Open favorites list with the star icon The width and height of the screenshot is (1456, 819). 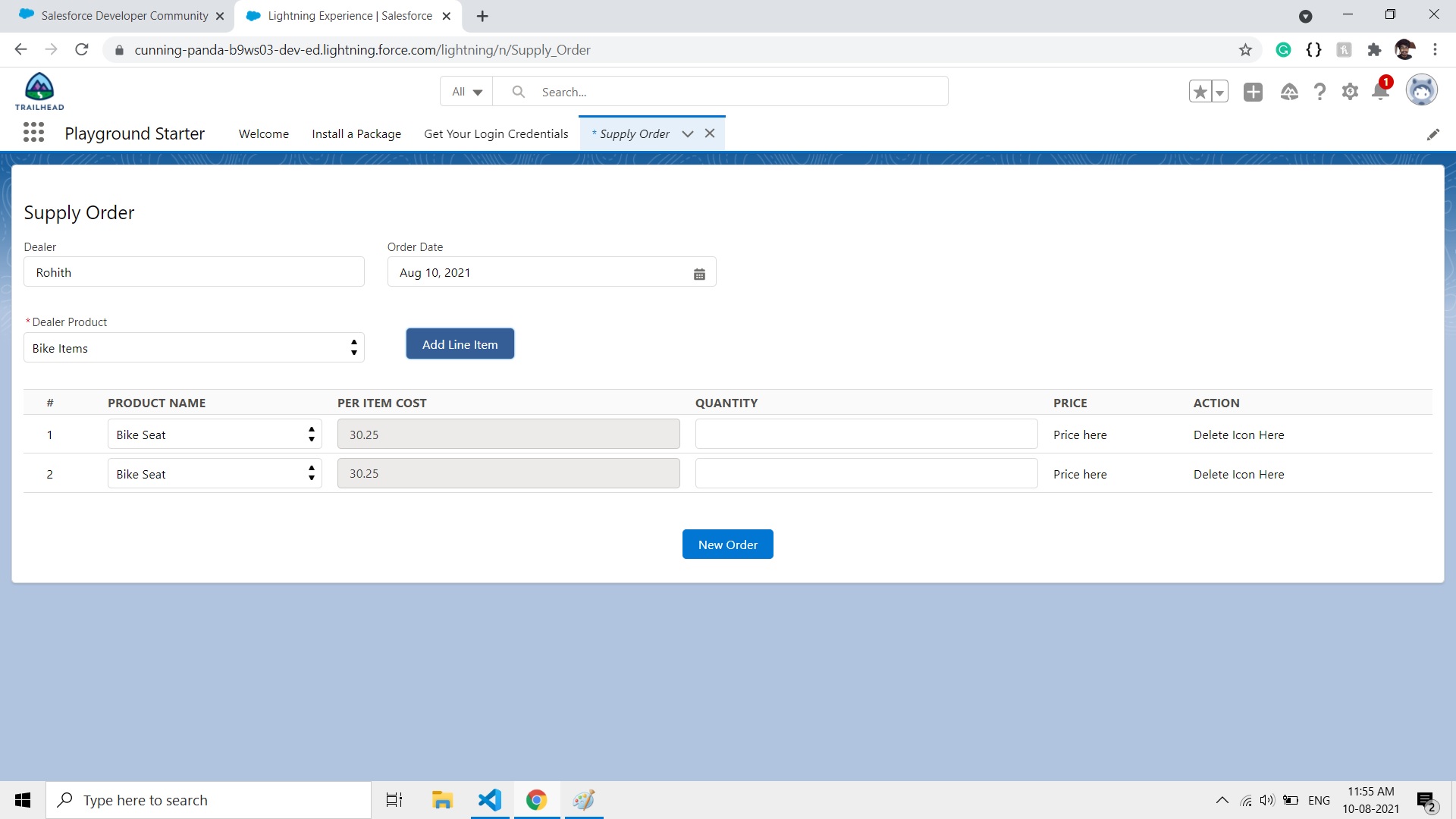pyautogui.click(x=1199, y=91)
